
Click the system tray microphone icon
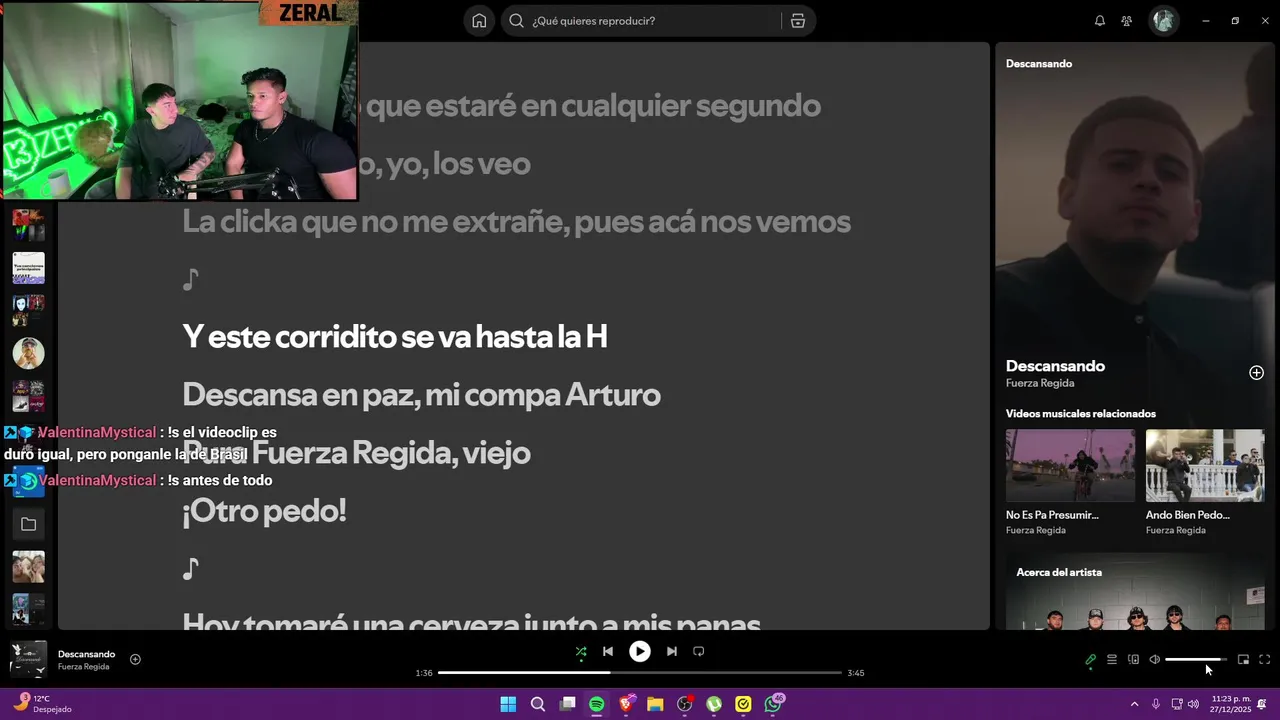(x=1156, y=704)
